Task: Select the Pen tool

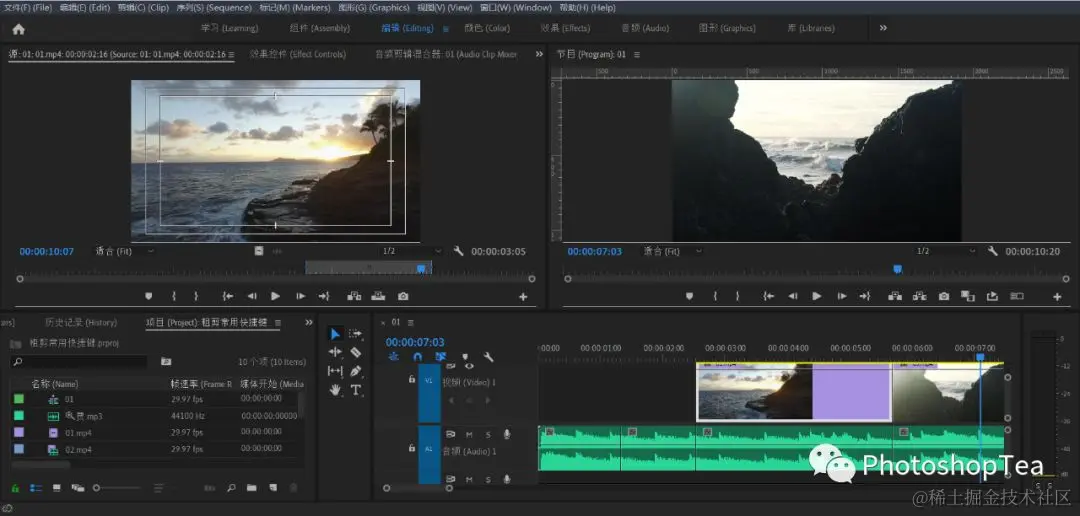Action: pyautogui.click(x=355, y=371)
